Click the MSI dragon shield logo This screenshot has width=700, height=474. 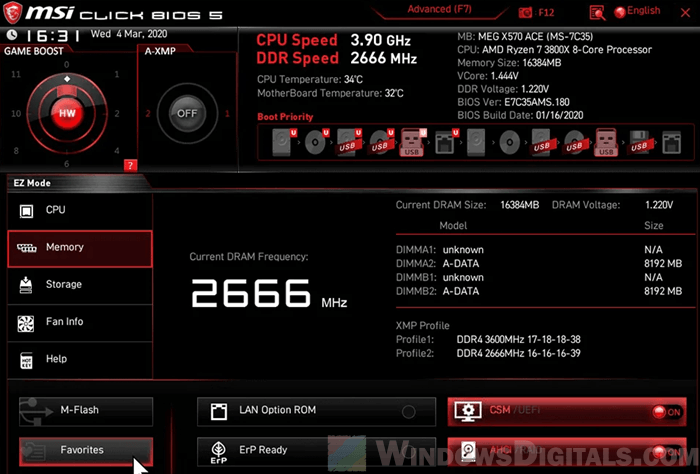point(12,12)
